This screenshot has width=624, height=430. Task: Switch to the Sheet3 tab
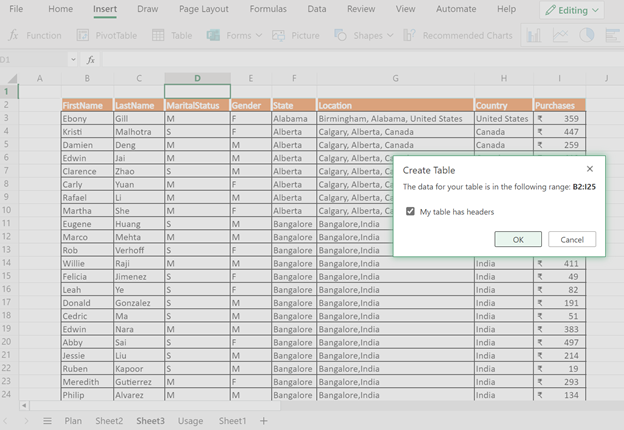point(150,420)
